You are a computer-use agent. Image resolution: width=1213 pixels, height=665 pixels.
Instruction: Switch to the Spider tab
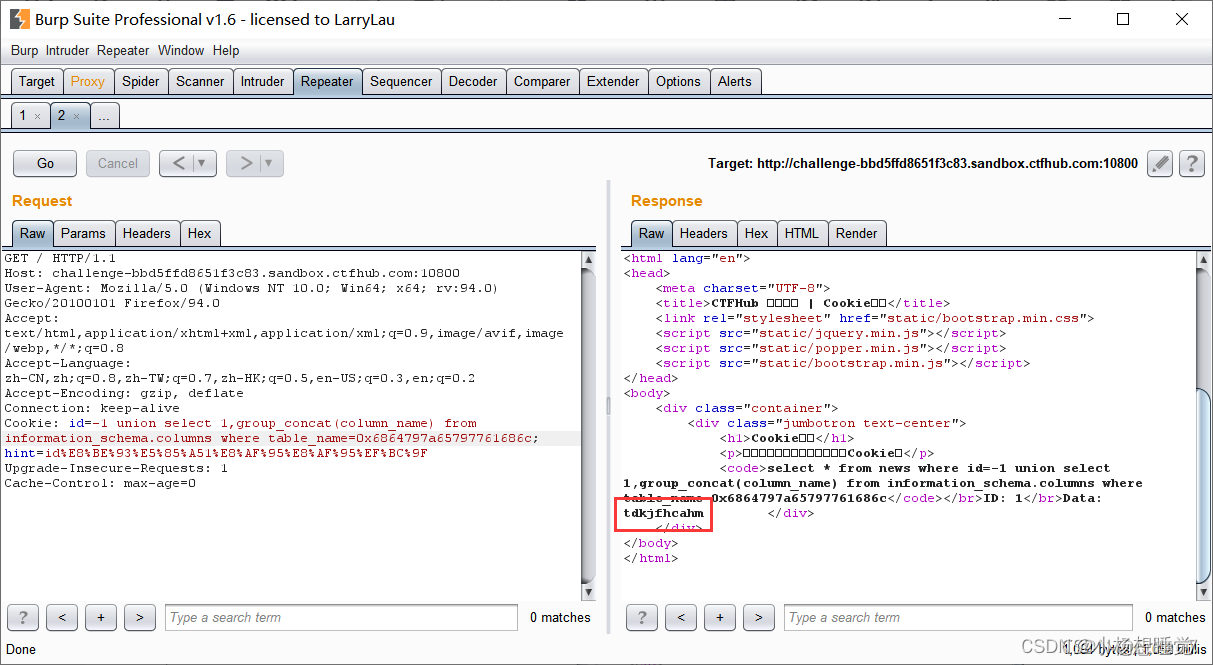141,81
